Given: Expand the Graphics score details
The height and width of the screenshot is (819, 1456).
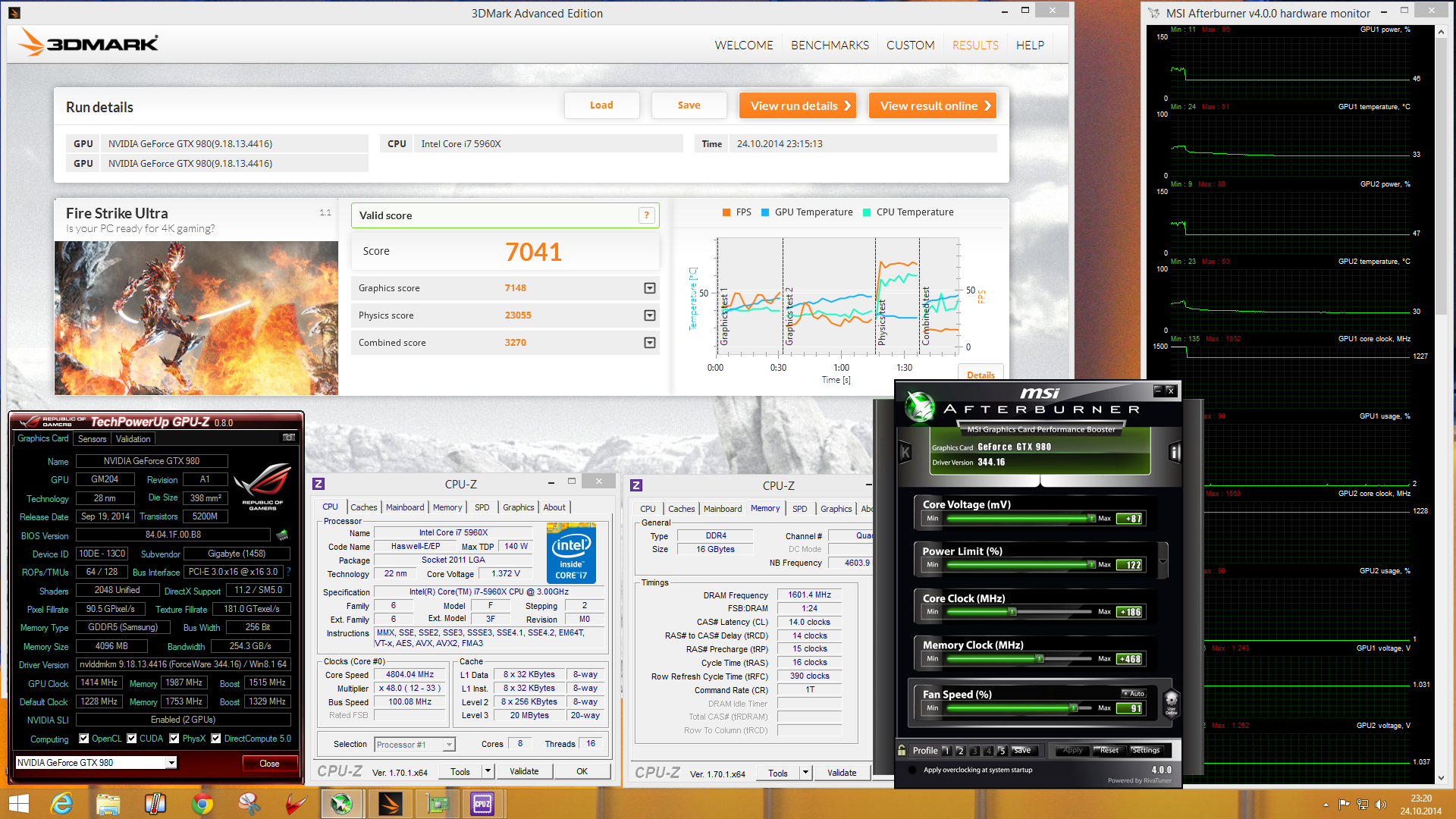Looking at the screenshot, I should click(650, 288).
